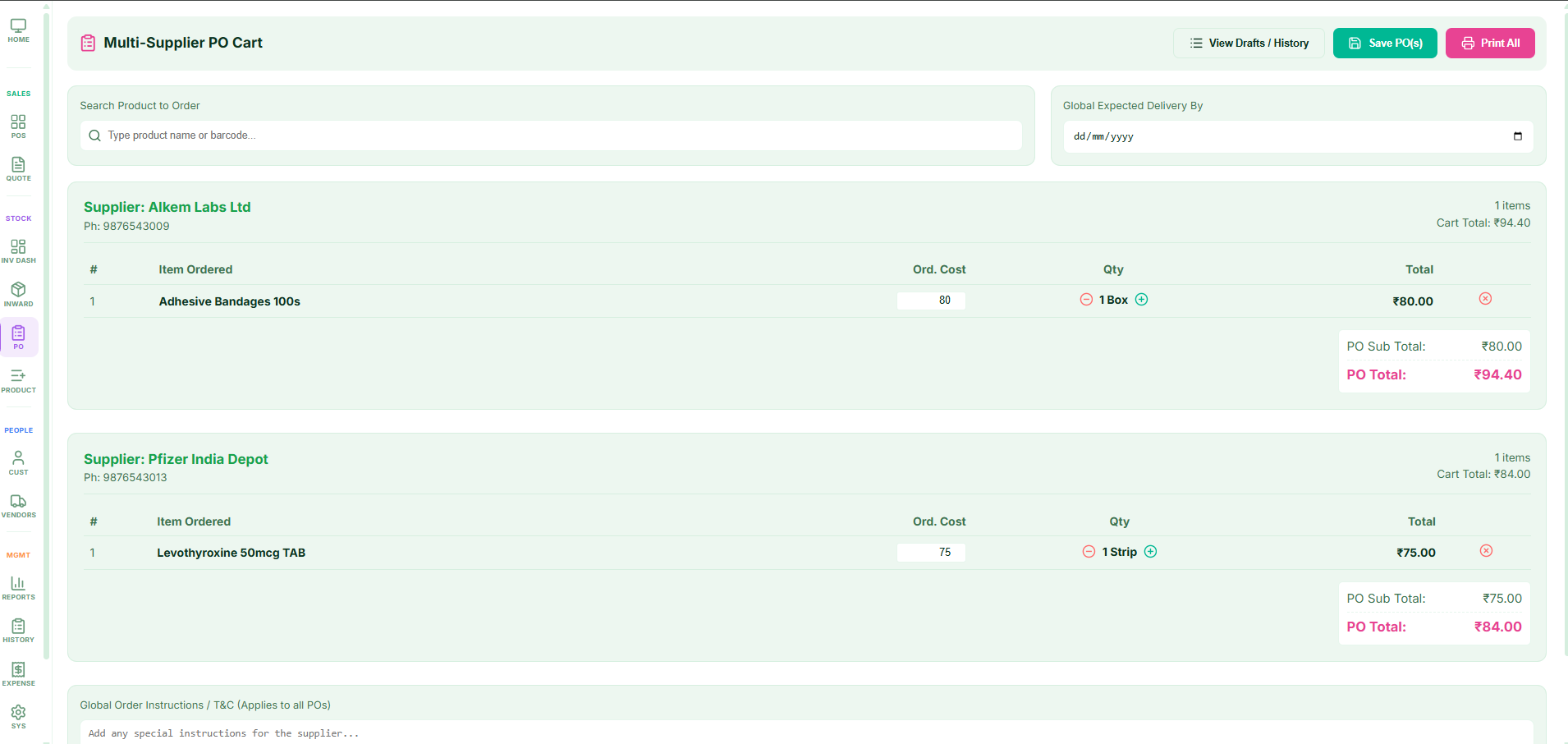Click the 1 Strip quantity label
Screen dimensions: 1568x744
(1120, 552)
